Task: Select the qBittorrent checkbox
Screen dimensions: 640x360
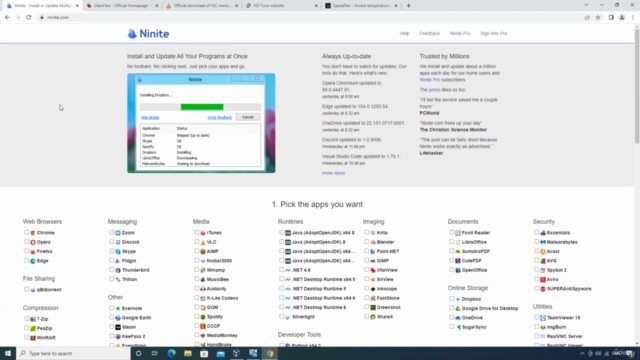Action: [x=27, y=289]
